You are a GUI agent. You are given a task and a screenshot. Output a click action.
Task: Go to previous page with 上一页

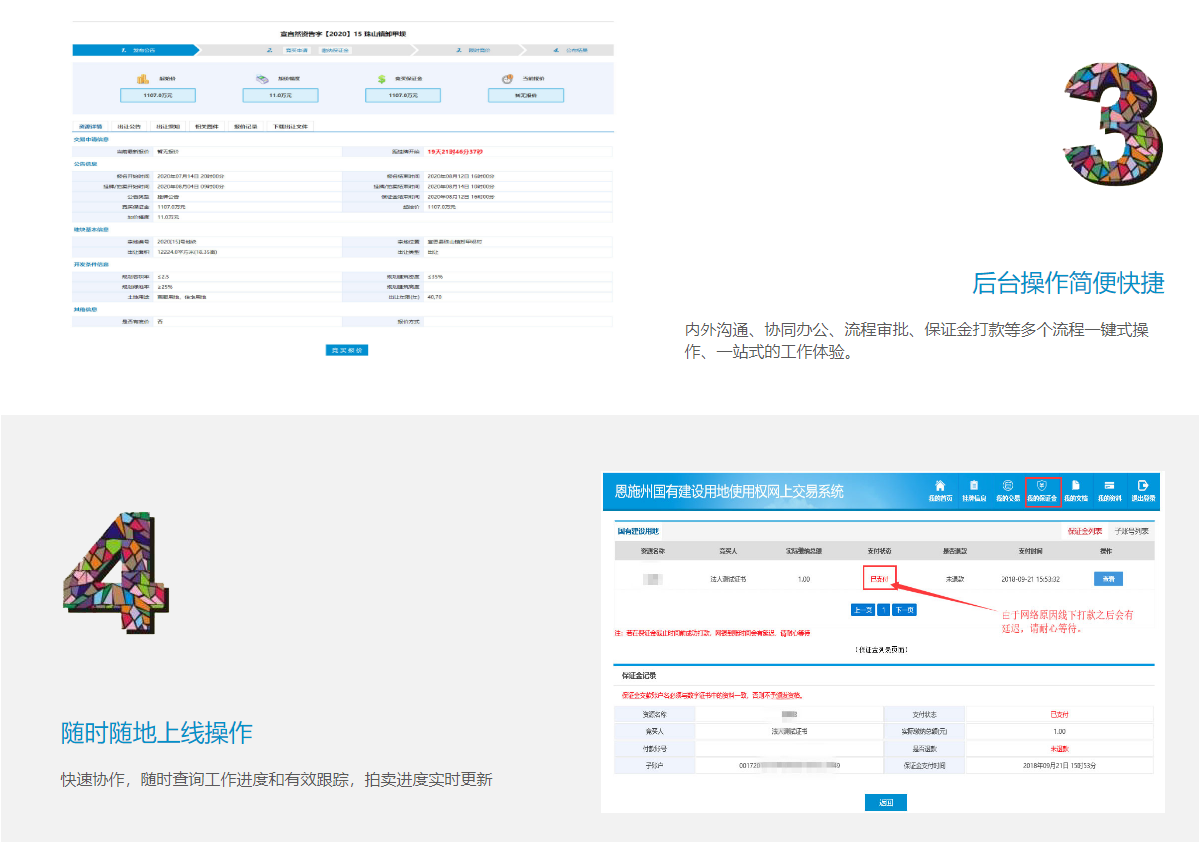862,609
